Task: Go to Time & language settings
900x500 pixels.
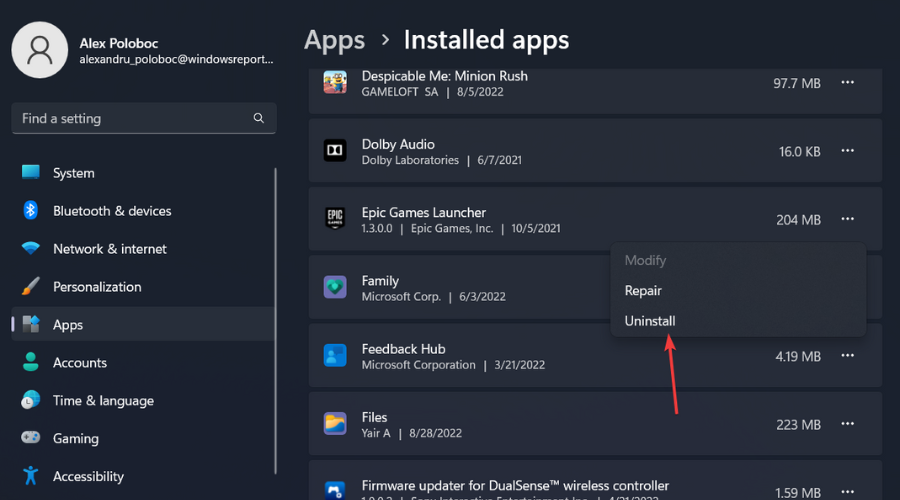Action: point(143,400)
